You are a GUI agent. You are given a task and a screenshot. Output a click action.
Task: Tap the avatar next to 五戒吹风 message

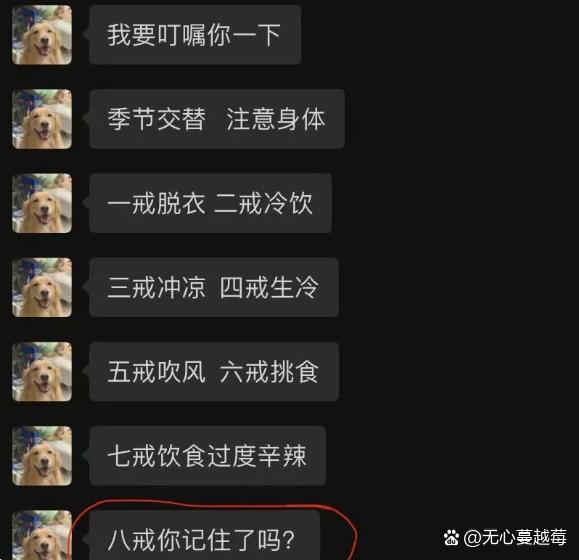pos(42,372)
